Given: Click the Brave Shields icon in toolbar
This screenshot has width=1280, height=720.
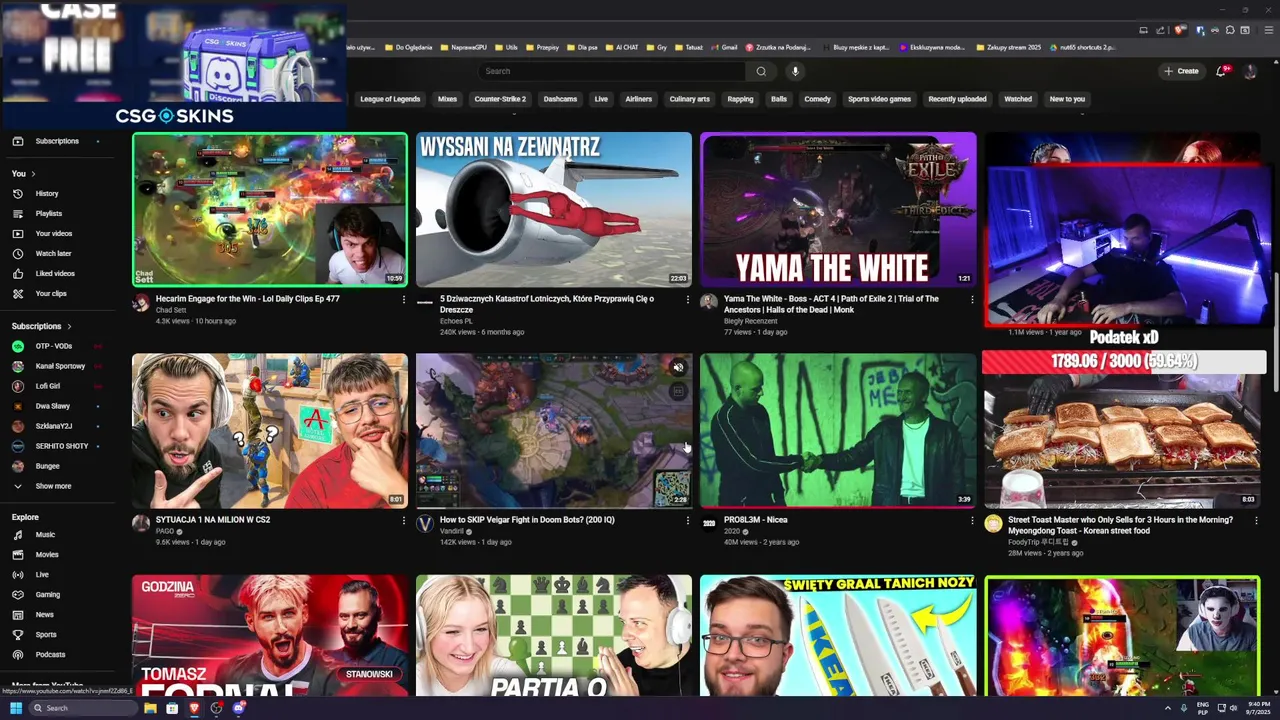Looking at the screenshot, I should pos(1180,30).
